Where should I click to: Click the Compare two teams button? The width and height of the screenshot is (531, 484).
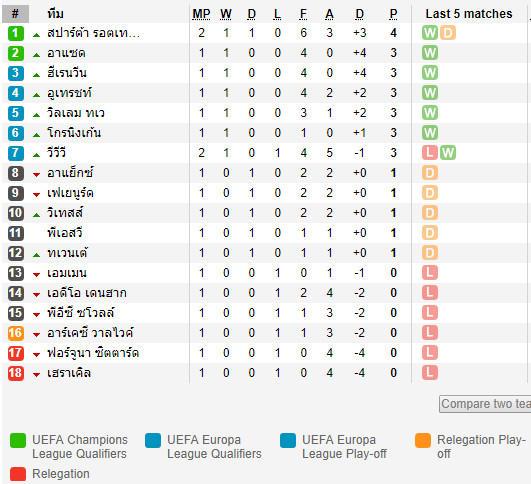485,404
